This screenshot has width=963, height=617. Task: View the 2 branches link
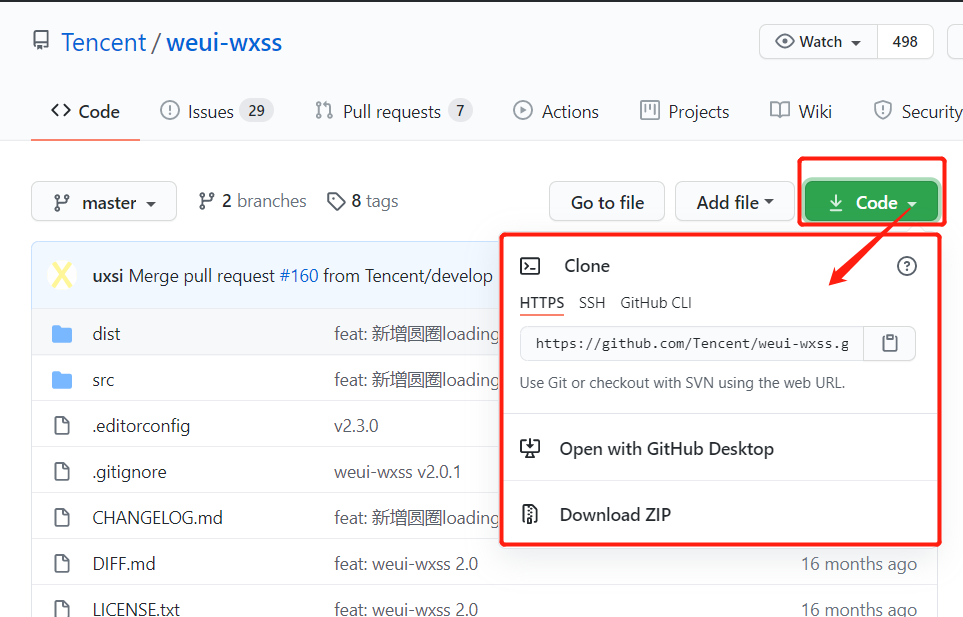coord(252,201)
